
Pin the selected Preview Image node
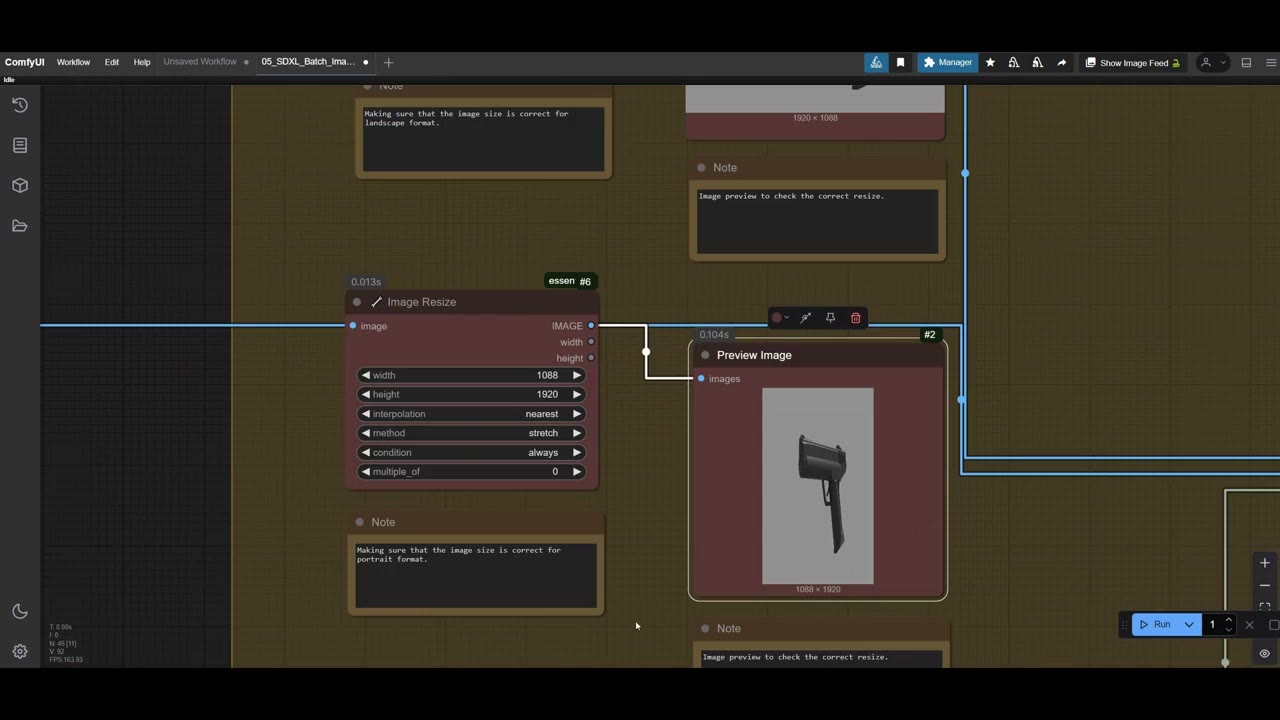[830, 318]
